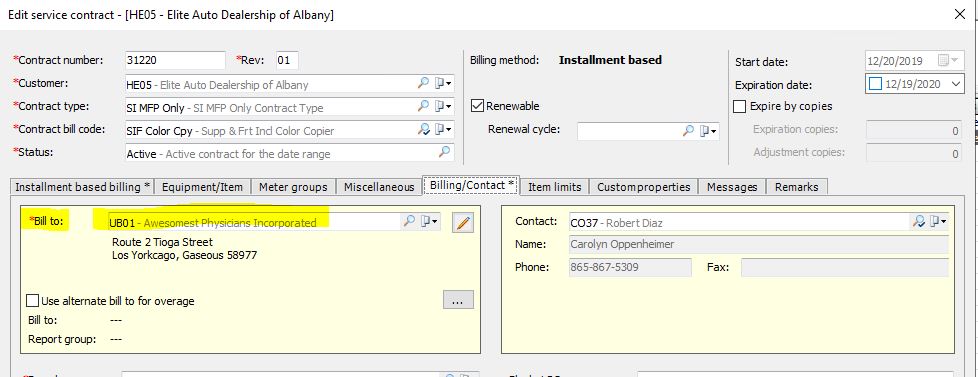Open Contact field quick-link dropdown

pos(937,221)
